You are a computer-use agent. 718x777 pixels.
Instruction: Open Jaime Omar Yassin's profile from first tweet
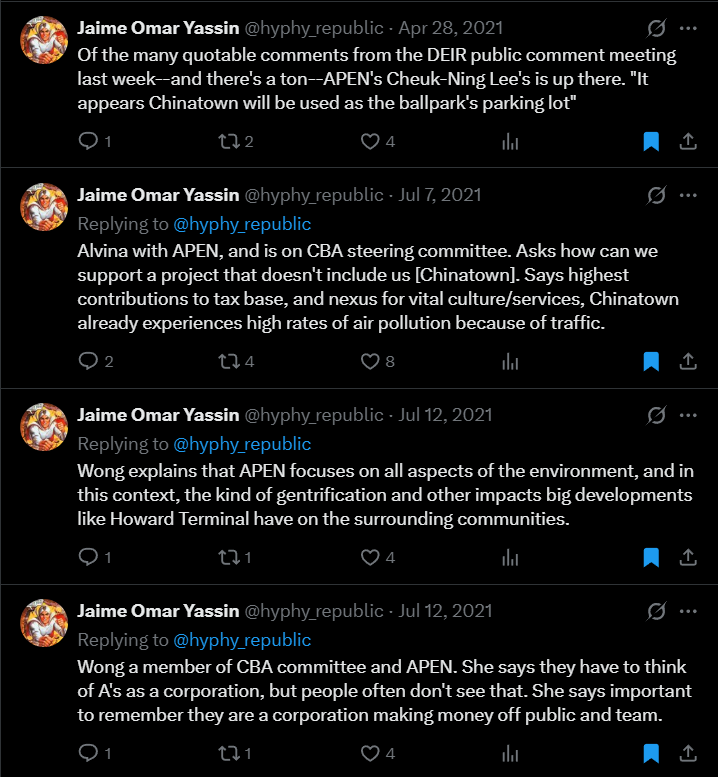(158, 27)
